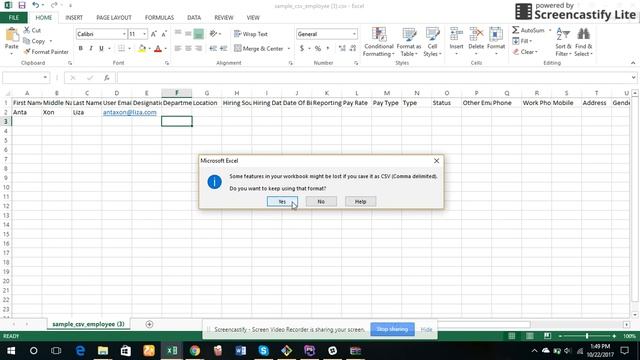This screenshot has height=360, width=640.
Task: Click the Insert Function fx icon
Action: click(107, 78)
